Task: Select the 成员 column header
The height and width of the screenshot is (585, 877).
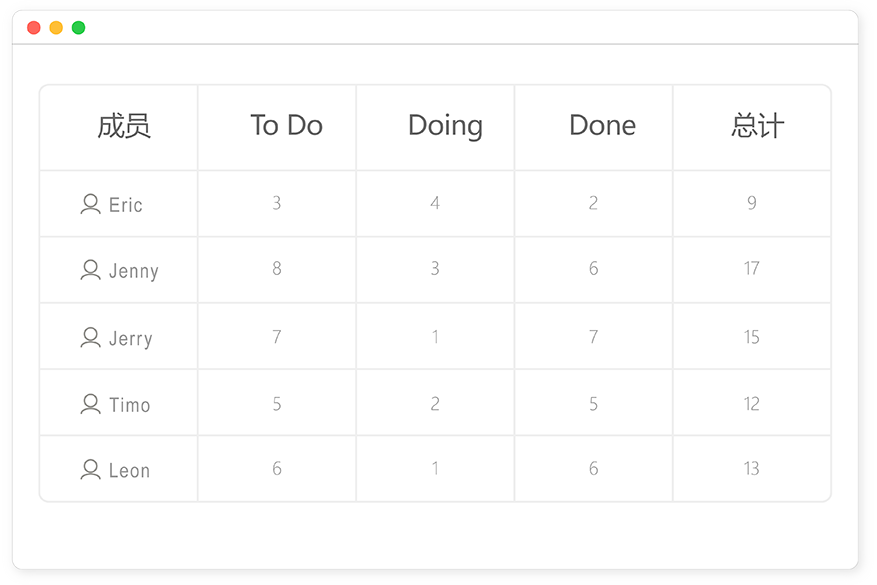Action: click(x=124, y=126)
